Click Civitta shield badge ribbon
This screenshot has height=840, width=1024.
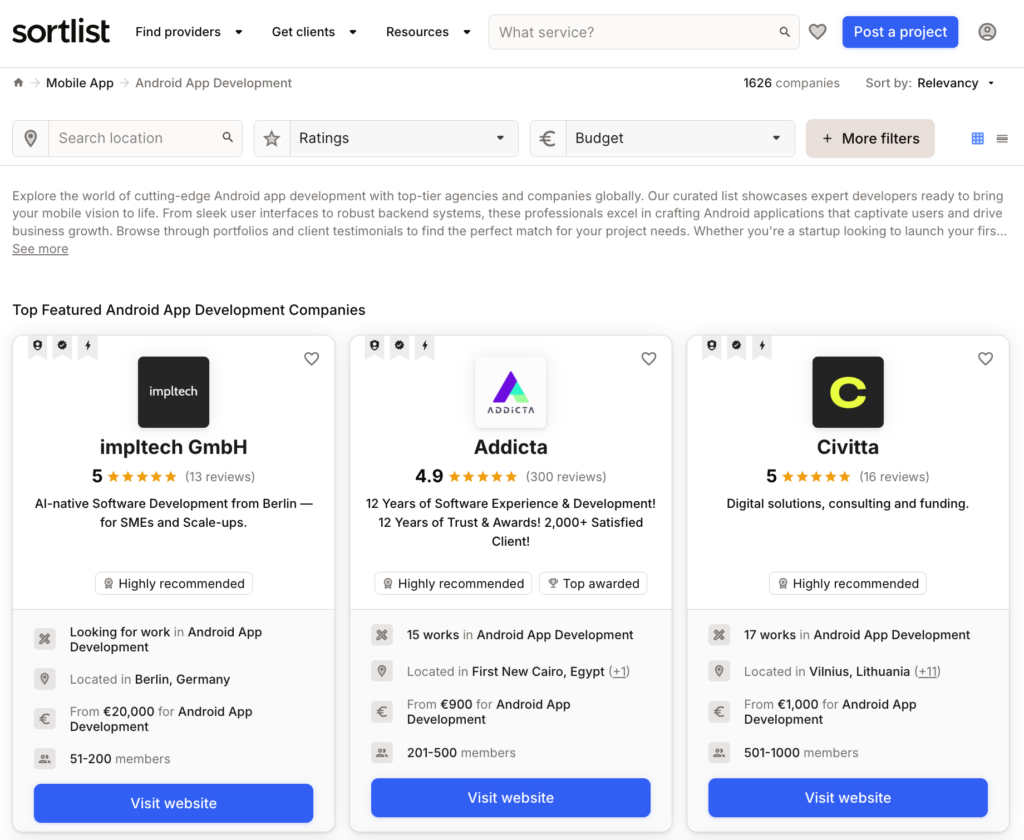(712, 347)
